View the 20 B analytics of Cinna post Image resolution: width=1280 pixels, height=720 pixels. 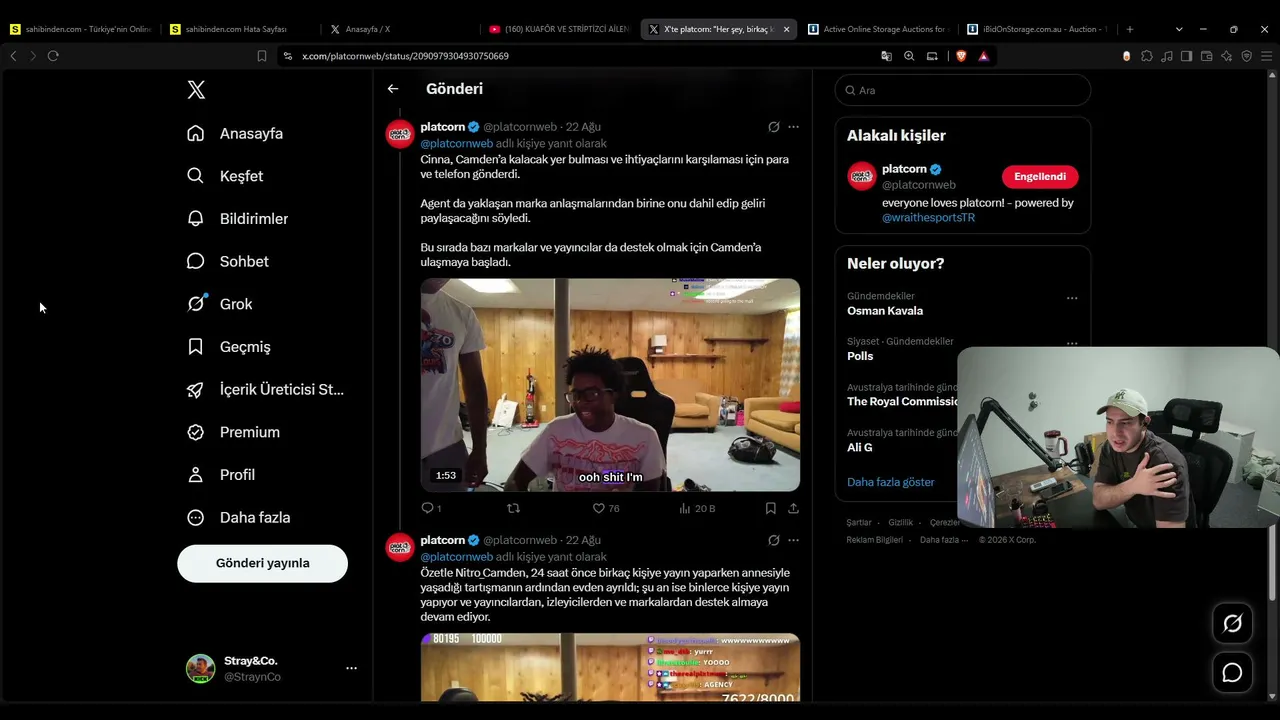coord(697,508)
